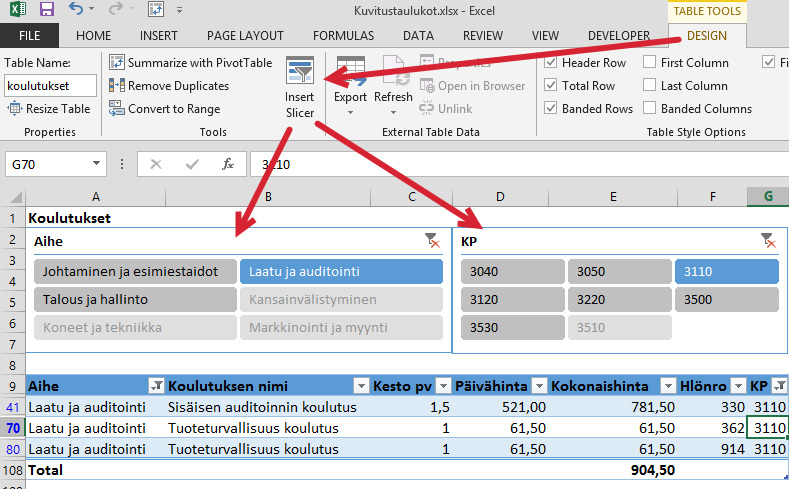This screenshot has height=489, width=789.
Task: Open Koulutuksen nimi column filter dropdown
Action: (360, 386)
